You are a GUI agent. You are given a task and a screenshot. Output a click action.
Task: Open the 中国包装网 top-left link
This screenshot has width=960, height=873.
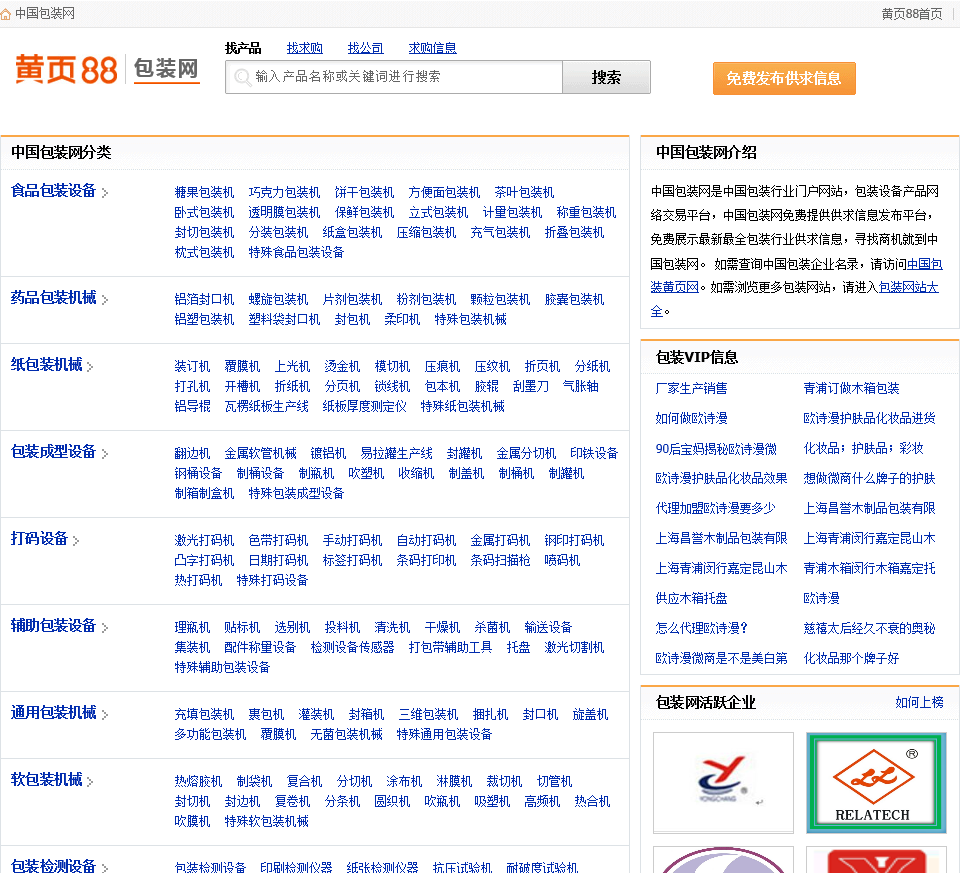click(x=45, y=13)
